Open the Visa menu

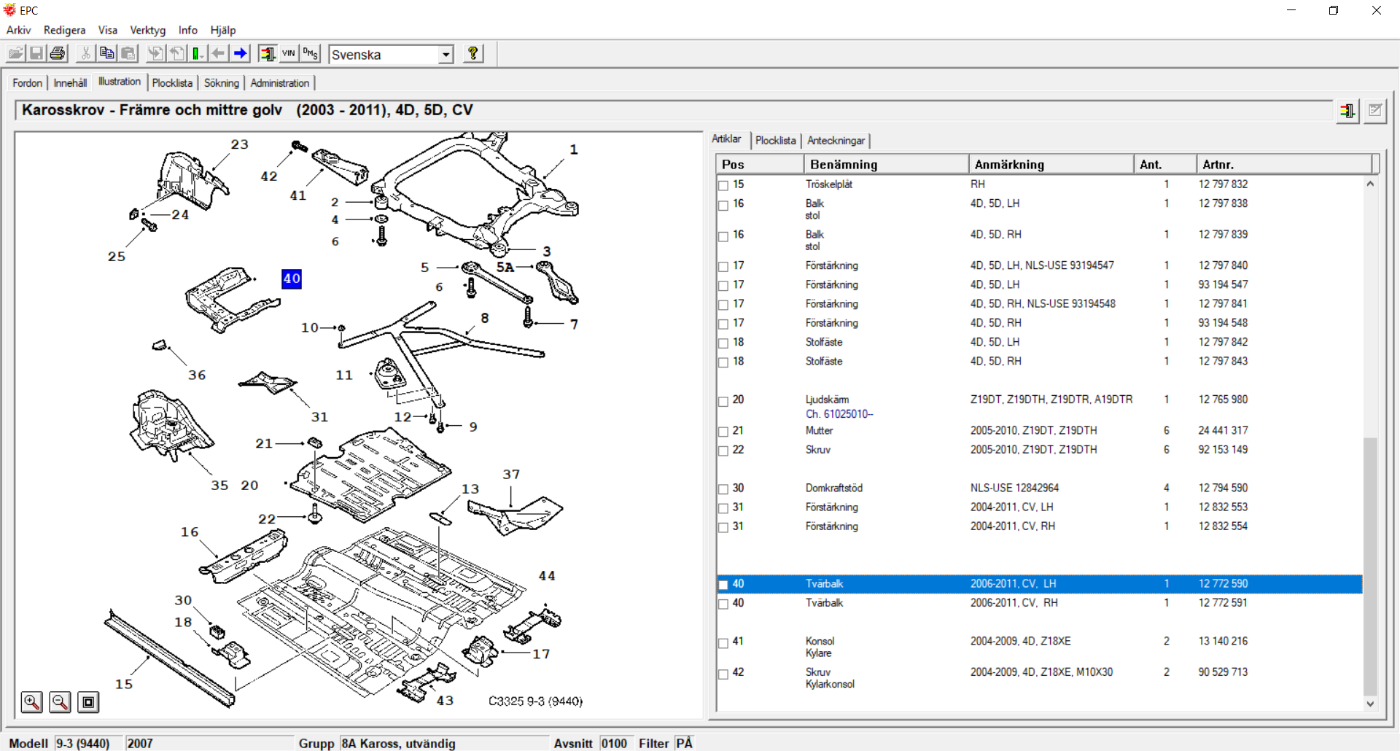(108, 30)
